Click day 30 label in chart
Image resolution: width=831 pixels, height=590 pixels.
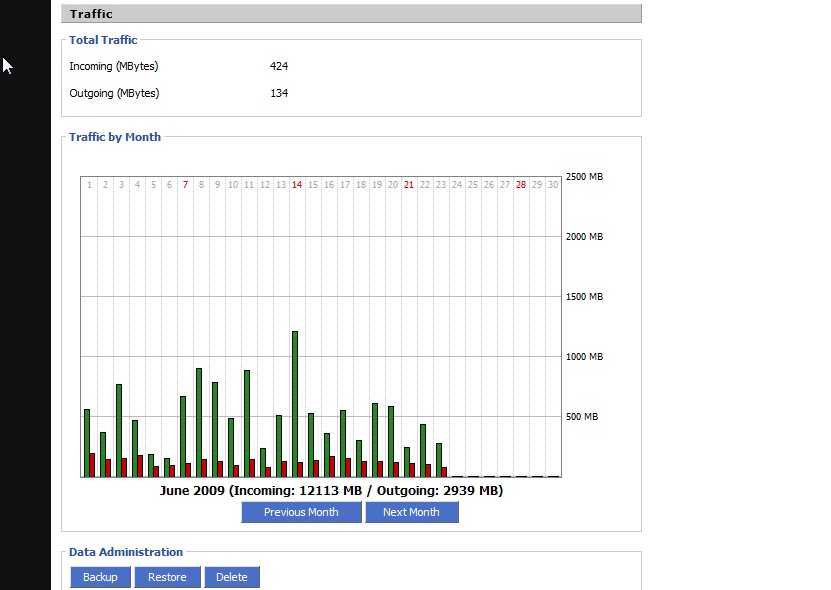(x=553, y=184)
